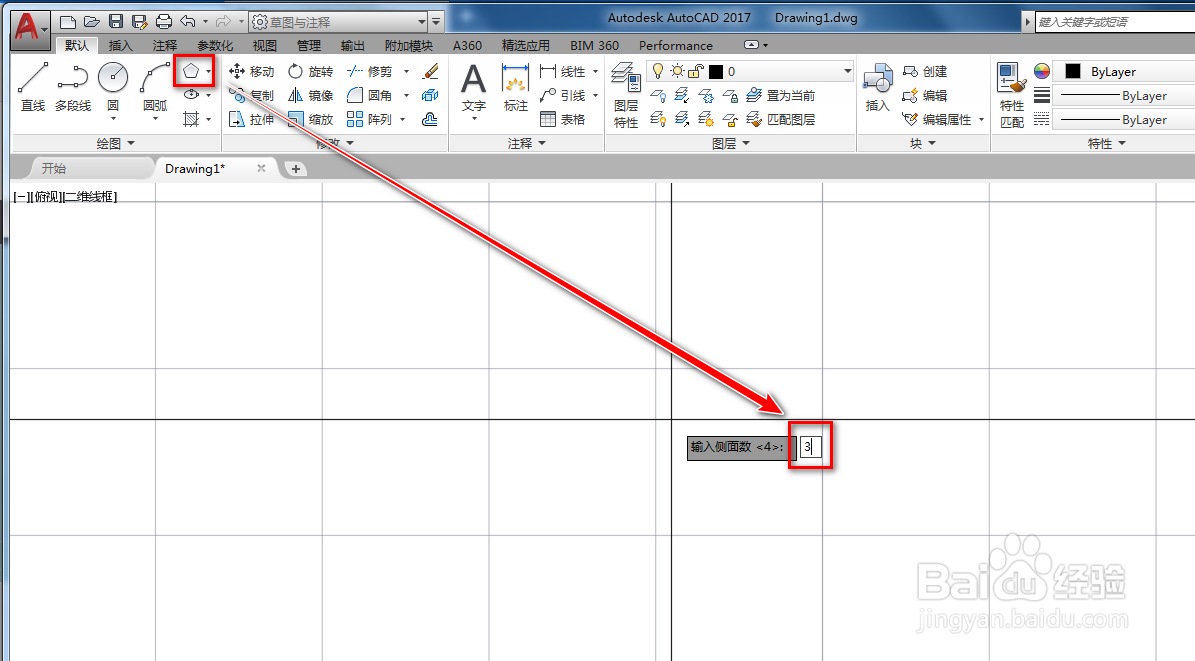Click the Move (移动) tool
The image size is (1195, 661).
[251, 72]
